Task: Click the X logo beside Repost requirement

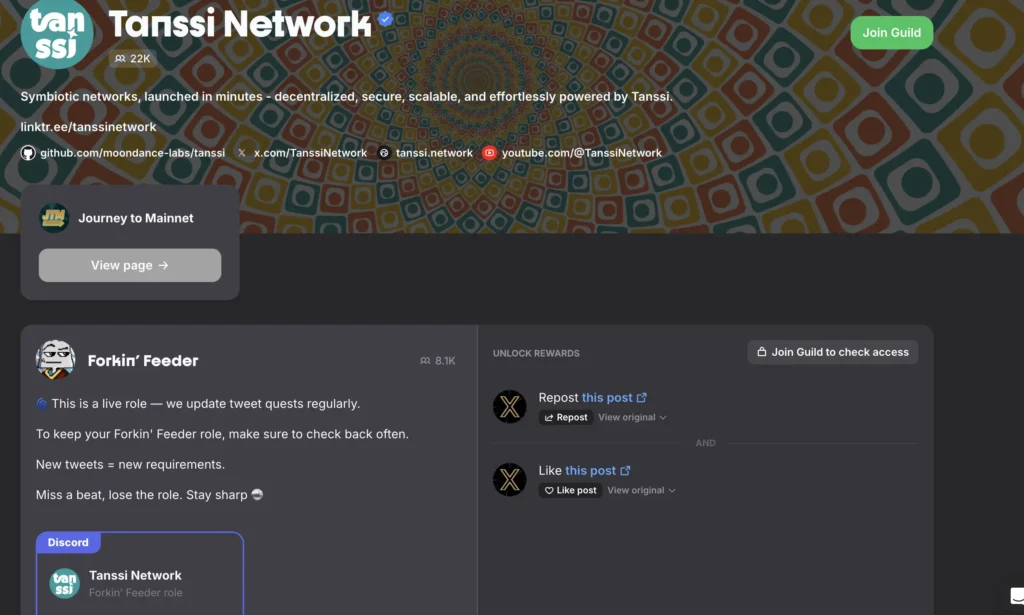Action: pyautogui.click(x=509, y=407)
